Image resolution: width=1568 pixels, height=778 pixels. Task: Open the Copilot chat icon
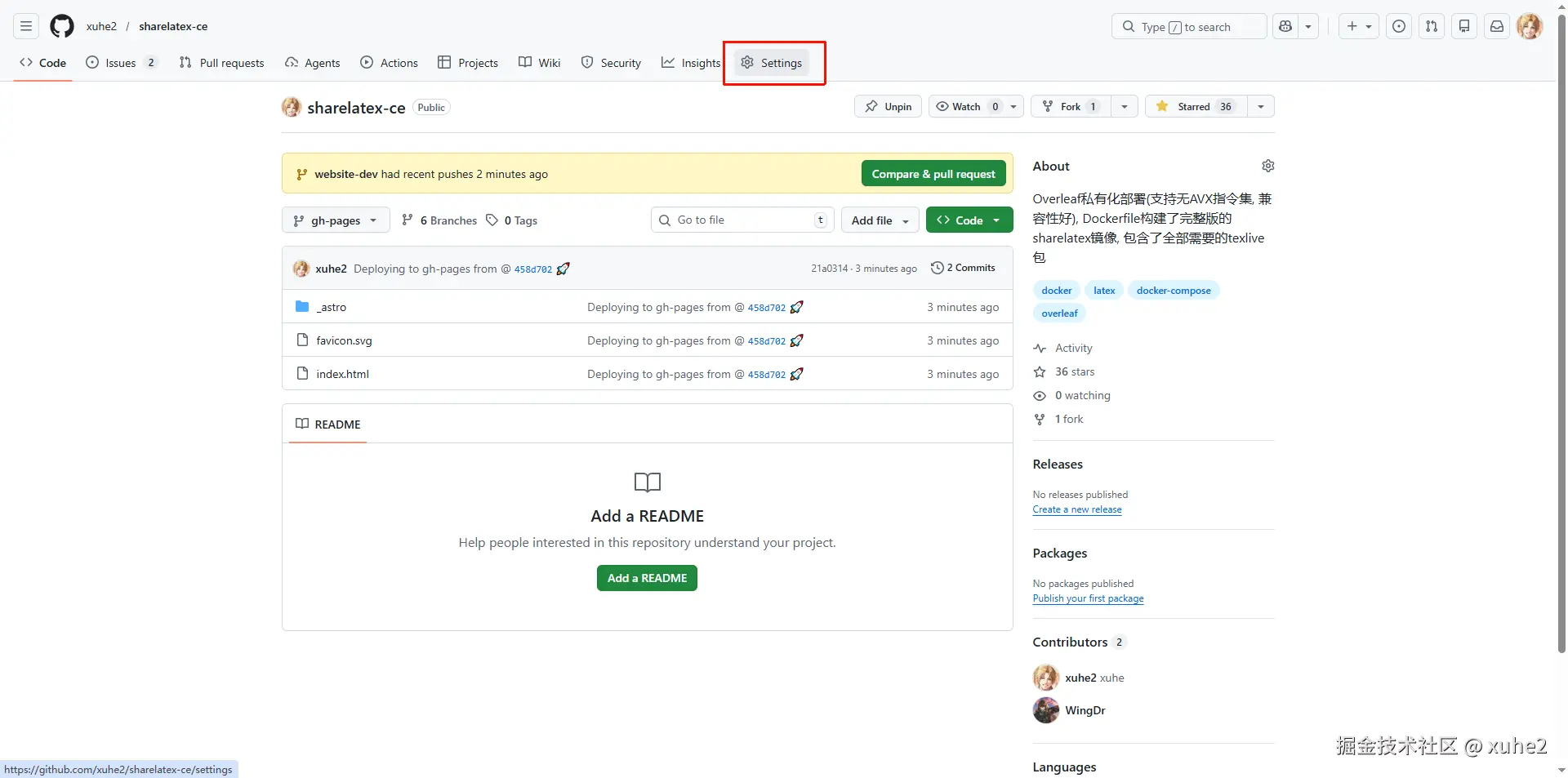[1285, 26]
